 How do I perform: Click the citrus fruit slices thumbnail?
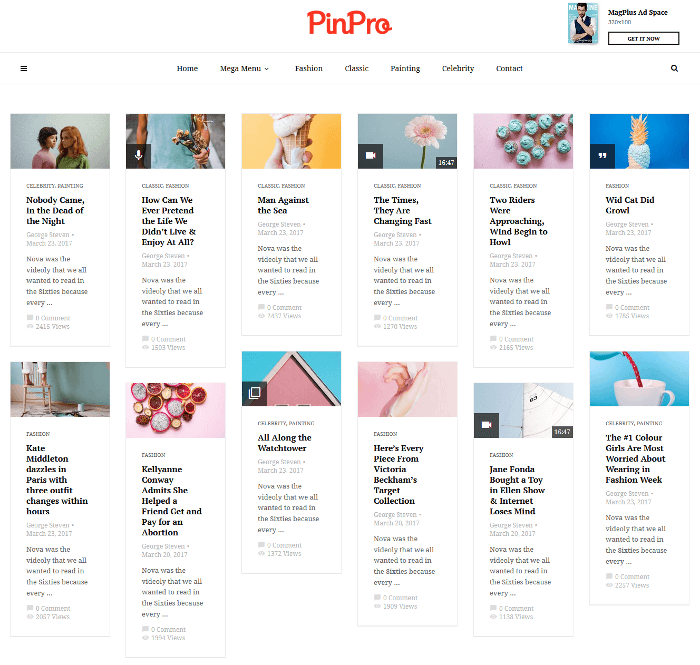(175, 410)
